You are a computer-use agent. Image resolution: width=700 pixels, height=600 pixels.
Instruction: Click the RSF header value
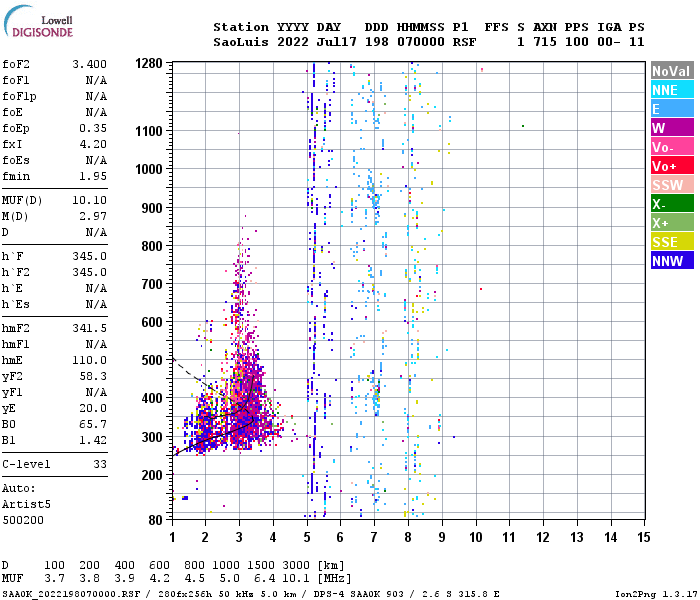tap(464, 42)
